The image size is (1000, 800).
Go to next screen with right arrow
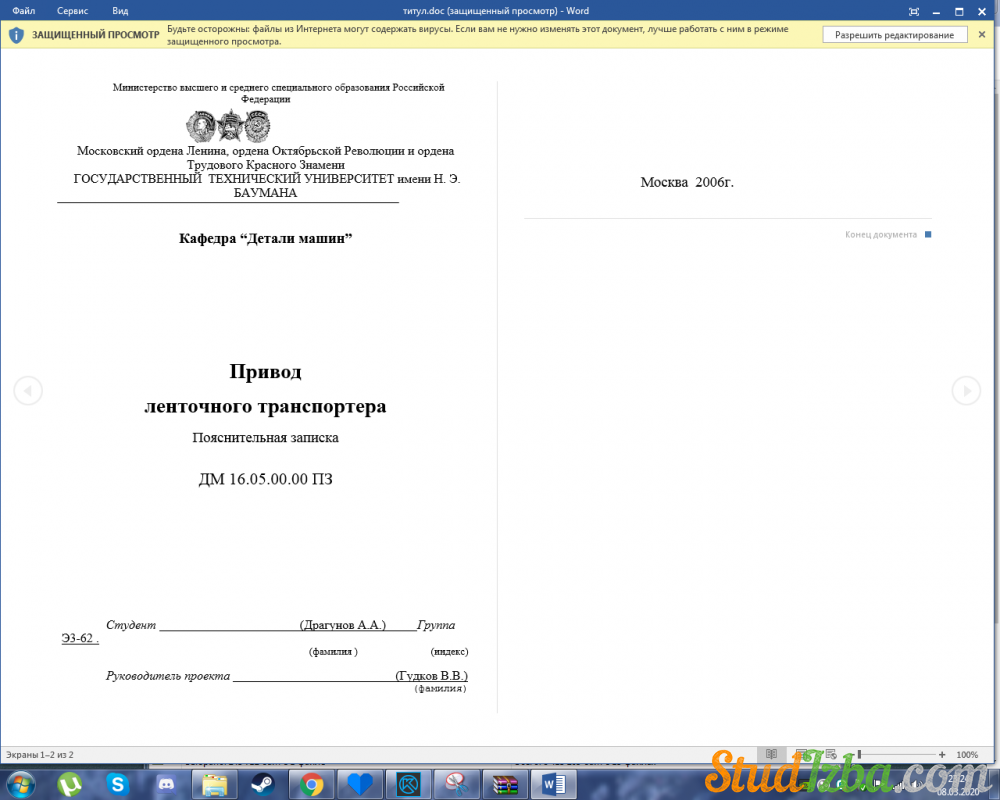click(x=966, y=390)
